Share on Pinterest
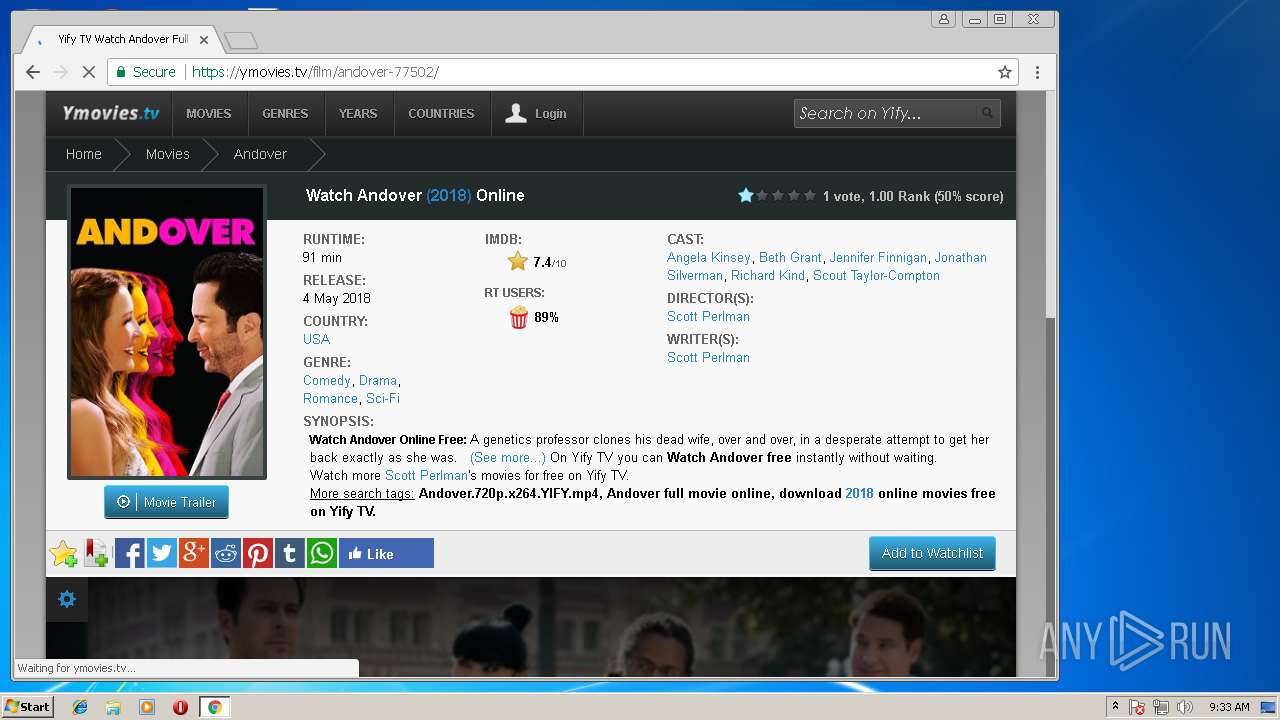 (257, 553)
